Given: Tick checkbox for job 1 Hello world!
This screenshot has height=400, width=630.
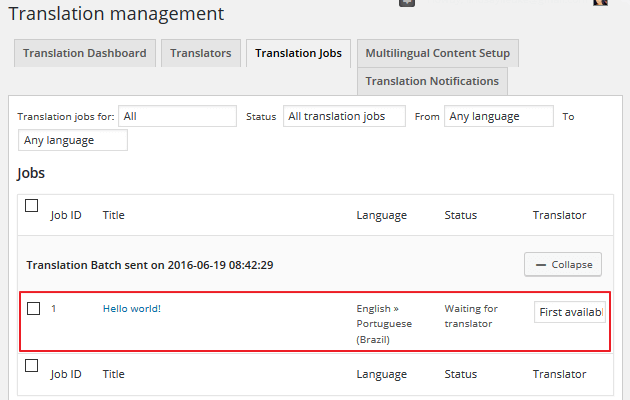Looking at the screenshot, I should click(33, 308).
